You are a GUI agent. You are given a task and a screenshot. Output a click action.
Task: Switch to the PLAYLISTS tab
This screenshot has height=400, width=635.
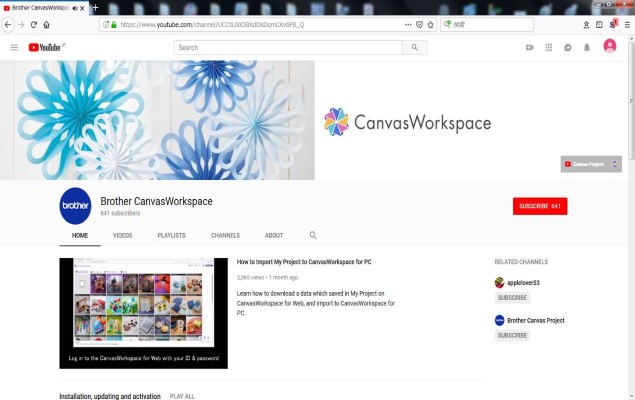[171, 235]
